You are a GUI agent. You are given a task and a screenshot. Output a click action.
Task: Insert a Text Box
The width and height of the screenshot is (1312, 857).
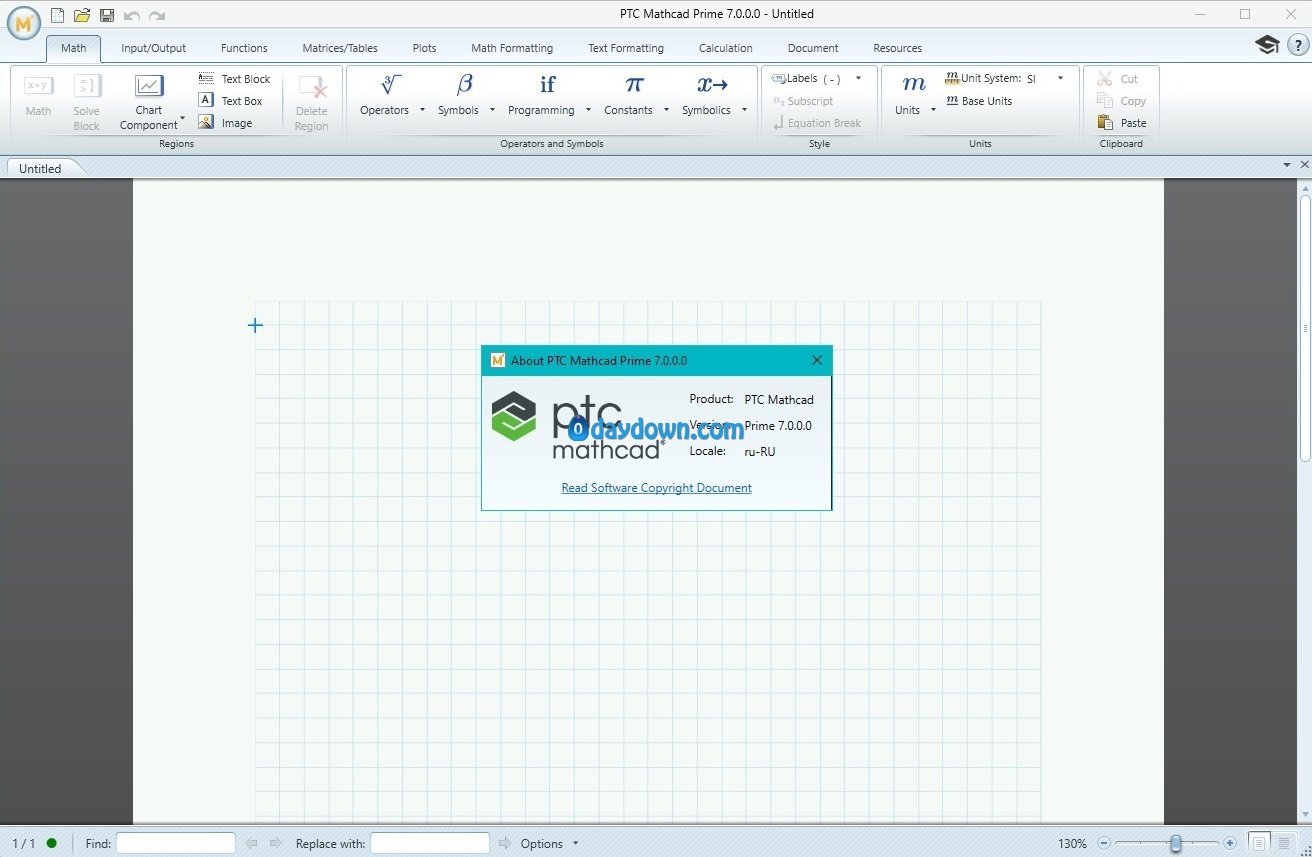pyautogui.click(x=231, y=101)
